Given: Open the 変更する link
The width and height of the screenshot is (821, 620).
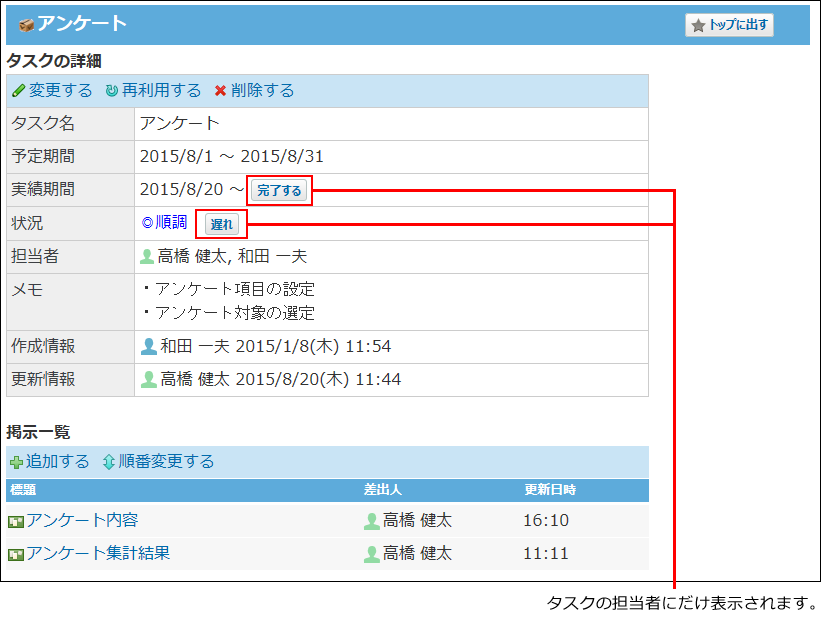Looking at the screenshot, I should [60, 91].
